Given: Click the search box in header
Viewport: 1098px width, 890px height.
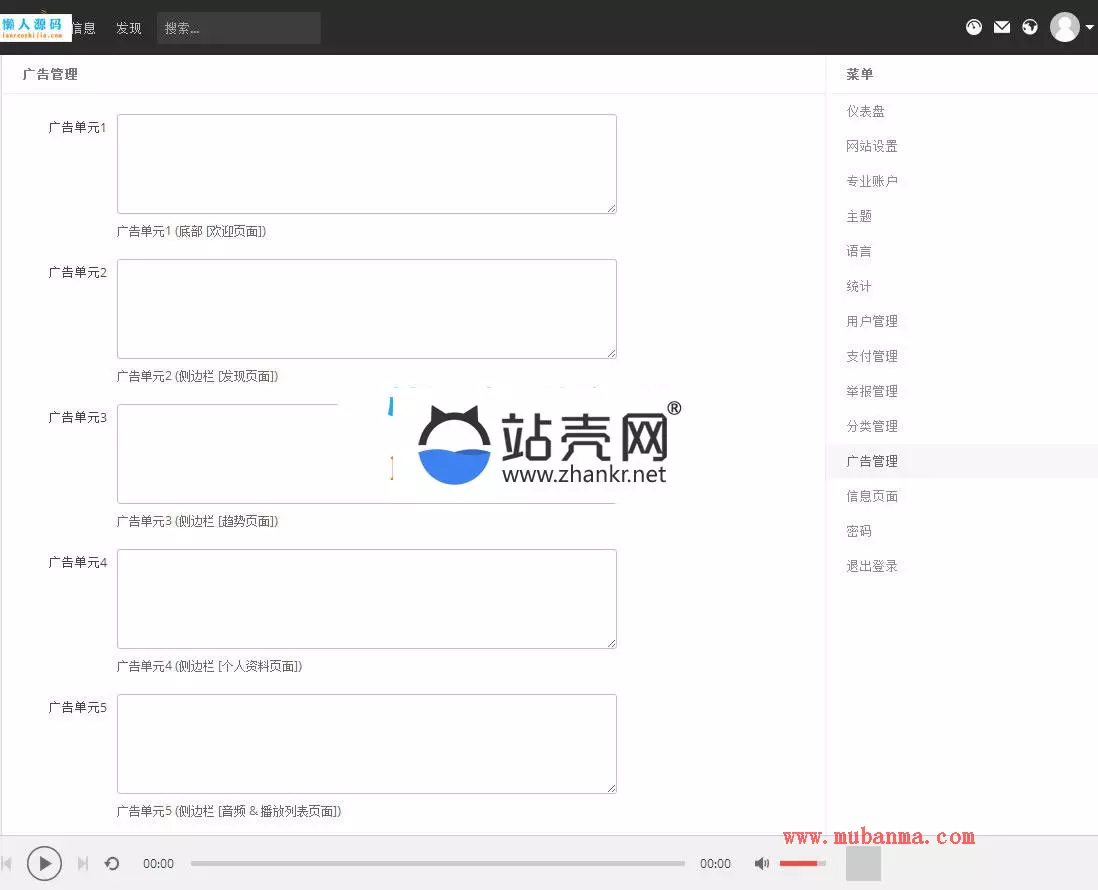Looking at the screenshot, I should (x=238, y=28).
